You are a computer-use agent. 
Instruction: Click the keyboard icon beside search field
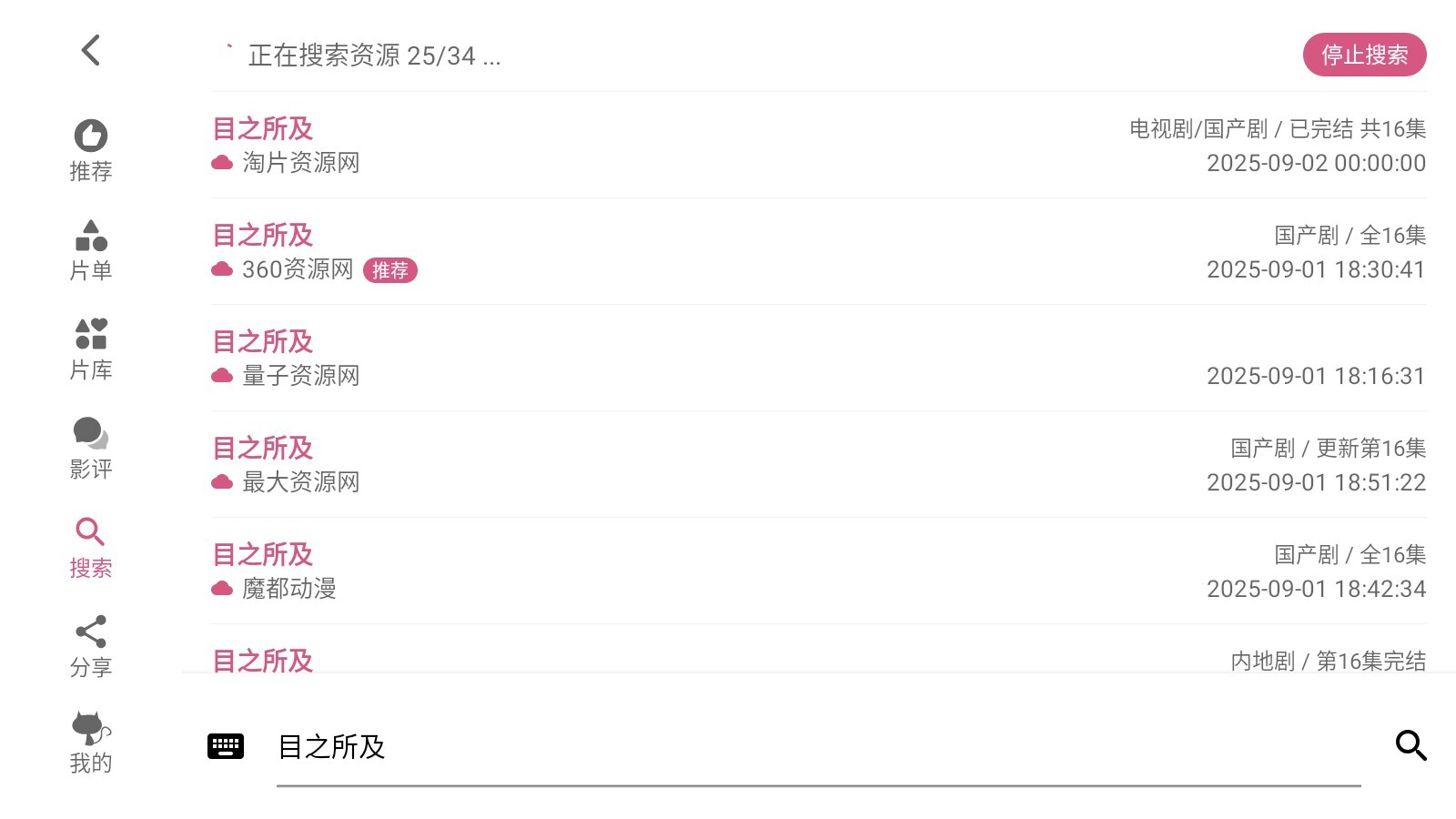point(226,746)
